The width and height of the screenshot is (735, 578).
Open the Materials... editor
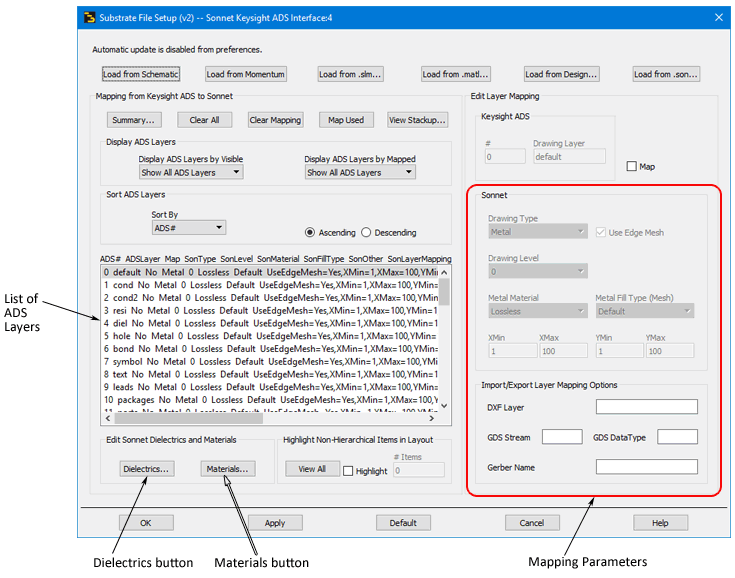coord(228,469)
